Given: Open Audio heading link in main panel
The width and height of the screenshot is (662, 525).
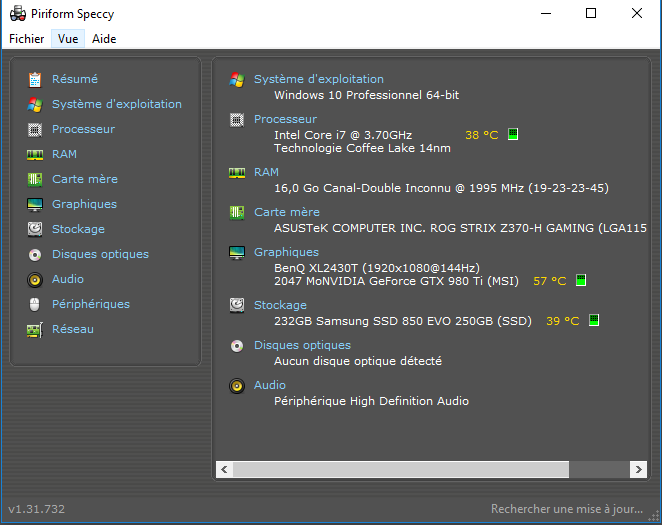Looking at the screenshot, I should point(270,385).
